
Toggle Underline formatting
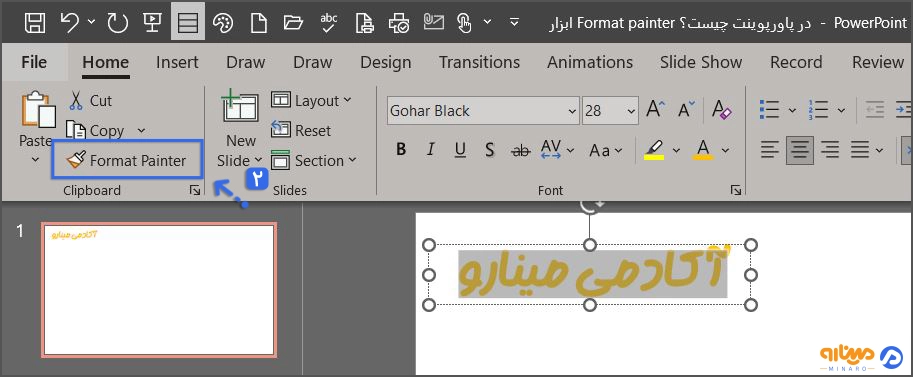point(461,150)
